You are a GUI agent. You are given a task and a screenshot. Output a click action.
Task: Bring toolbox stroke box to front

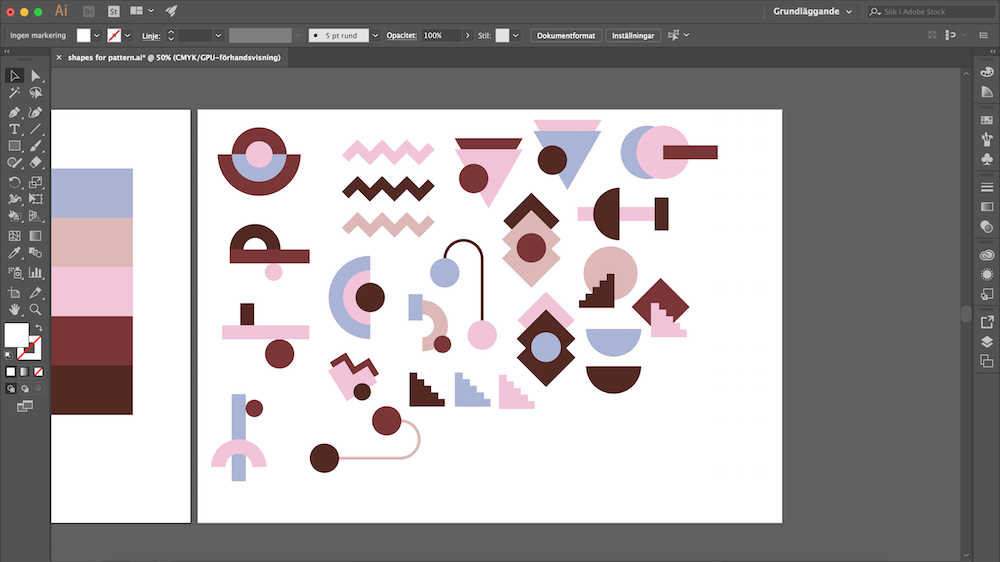tap(33, 351)
